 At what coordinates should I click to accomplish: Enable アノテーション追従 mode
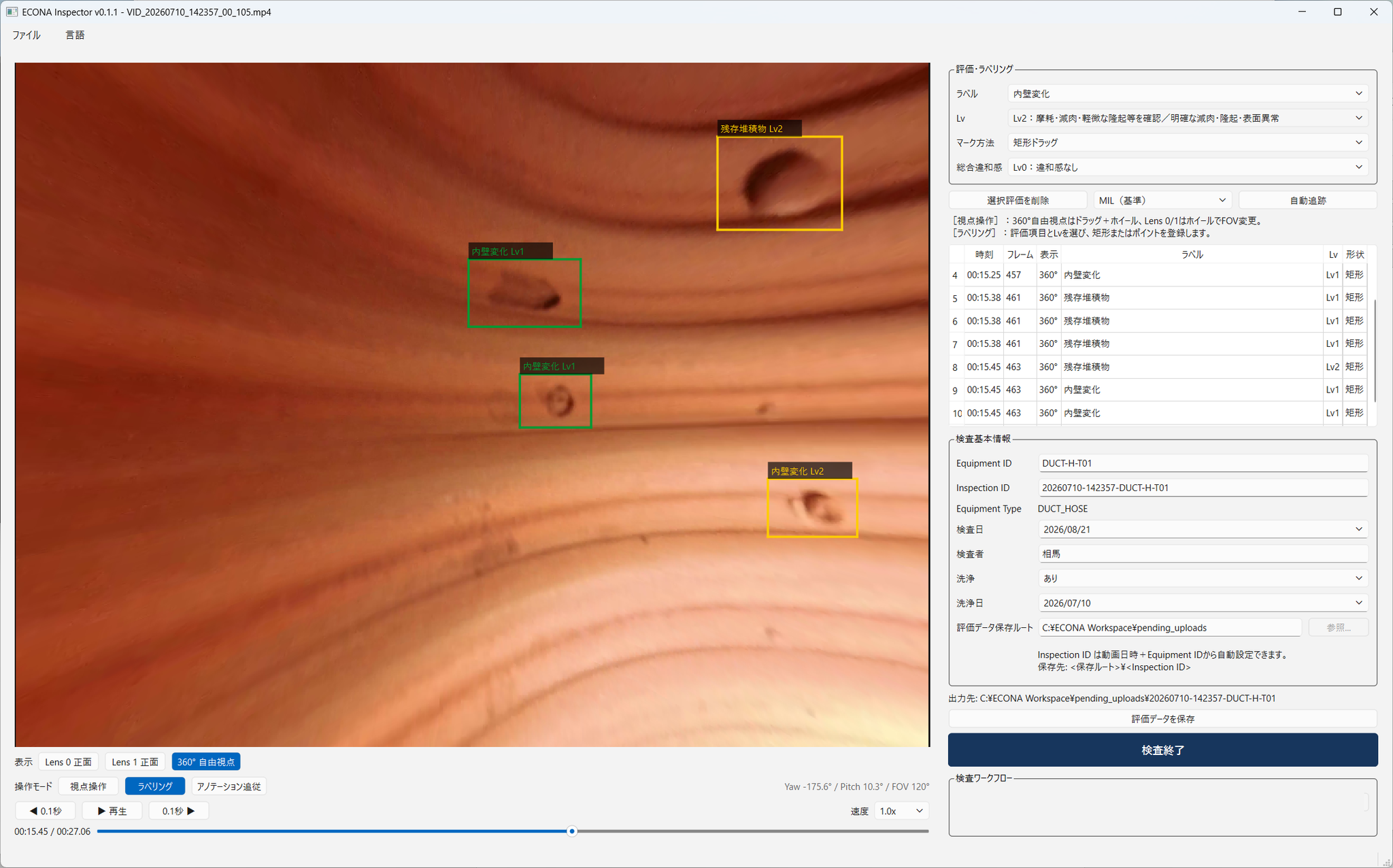click(x=229, y=786)
